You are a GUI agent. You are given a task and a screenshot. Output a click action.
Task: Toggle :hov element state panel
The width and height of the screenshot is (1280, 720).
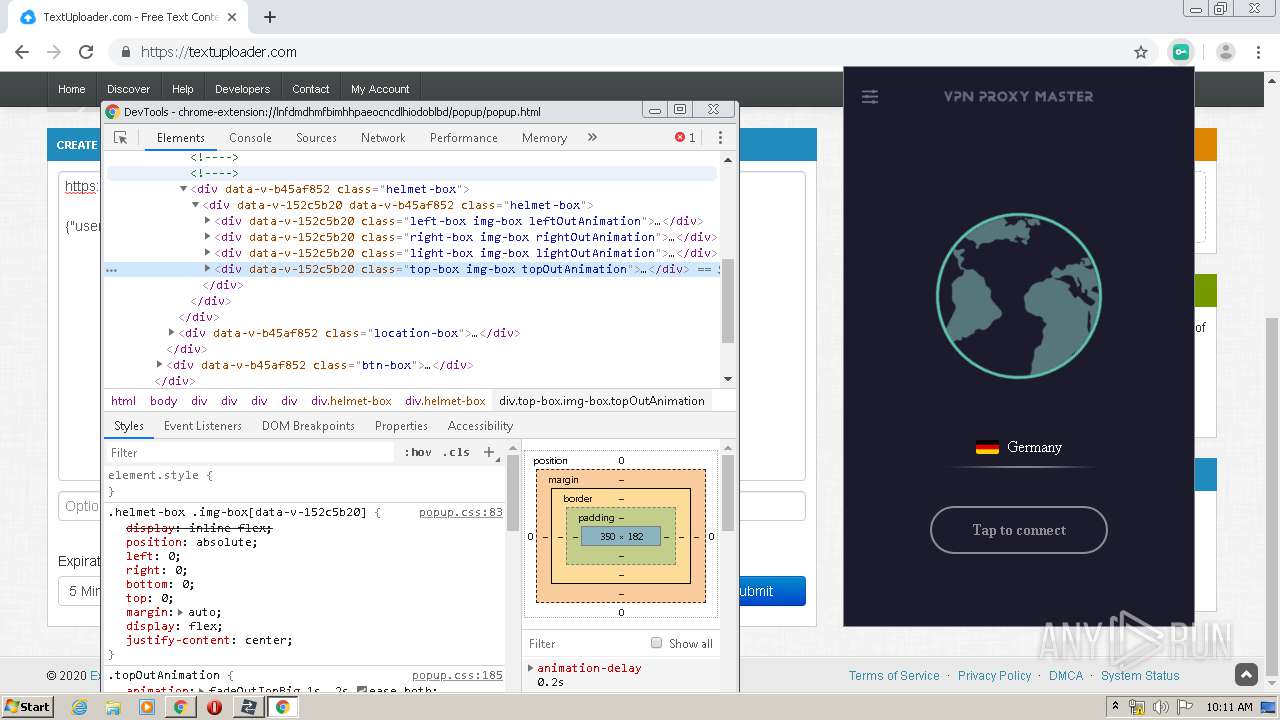[418, 452]
